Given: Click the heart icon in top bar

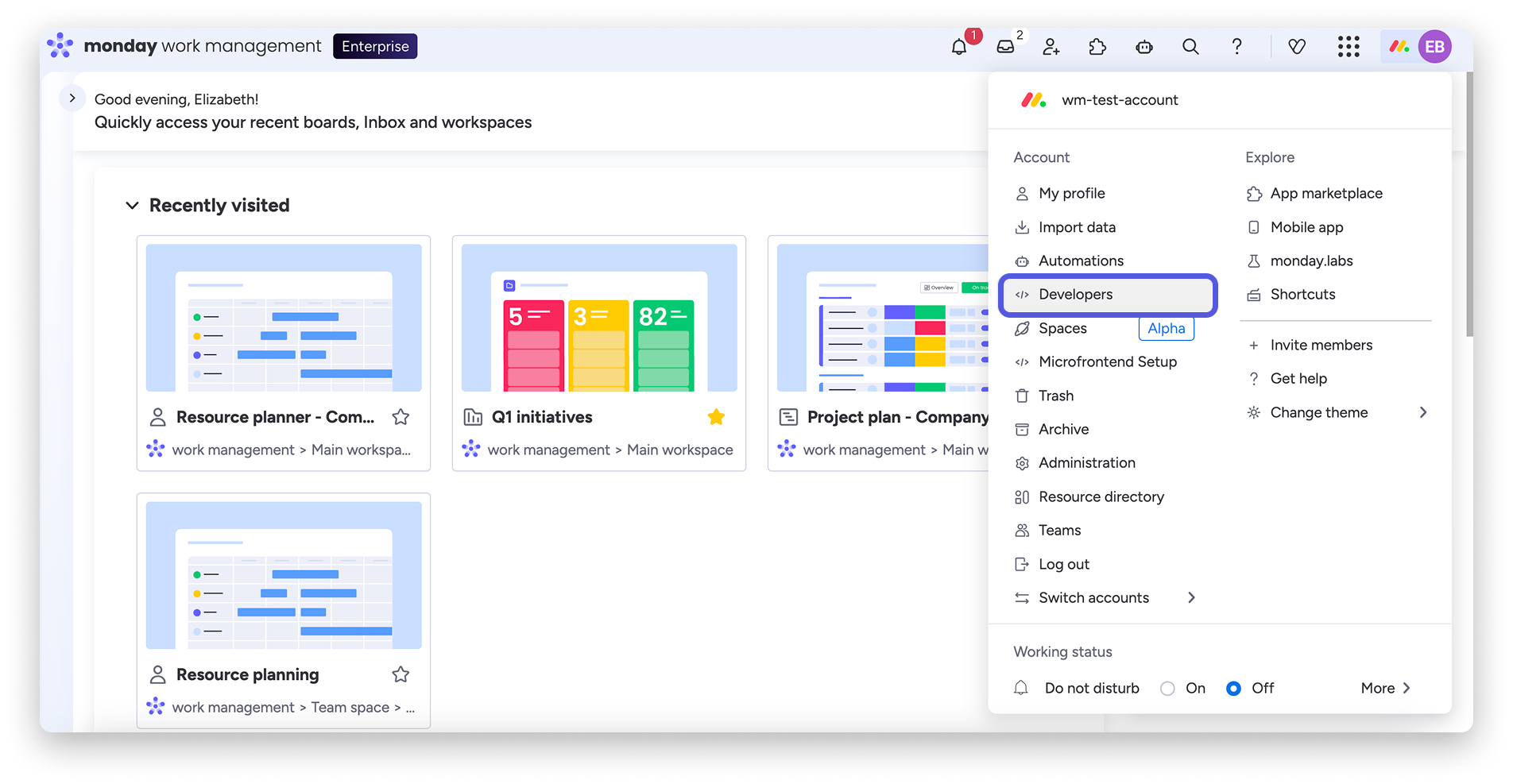Looking at the screenshot, I should point(1297,47).
